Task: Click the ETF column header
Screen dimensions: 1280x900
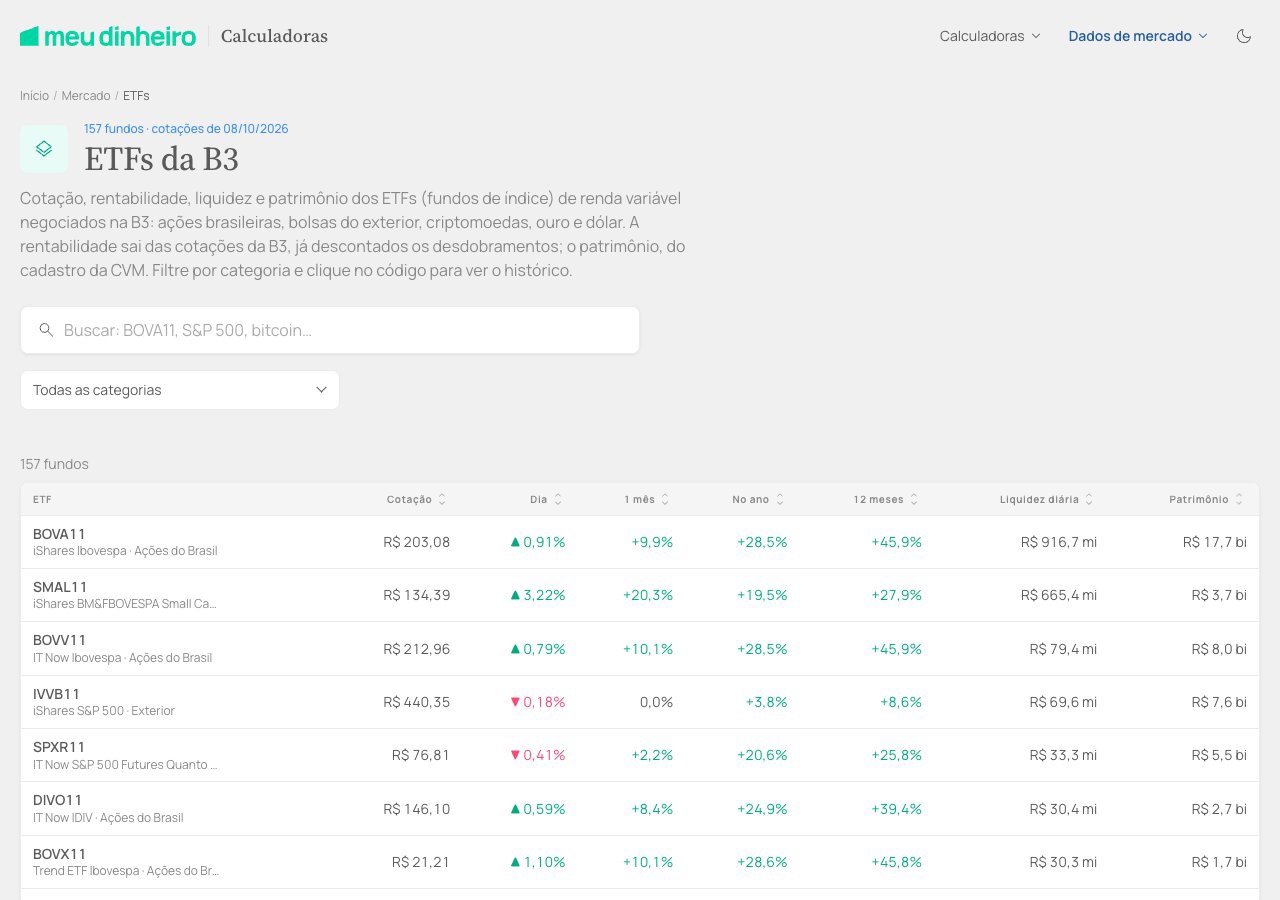Action: pos(42,499)
